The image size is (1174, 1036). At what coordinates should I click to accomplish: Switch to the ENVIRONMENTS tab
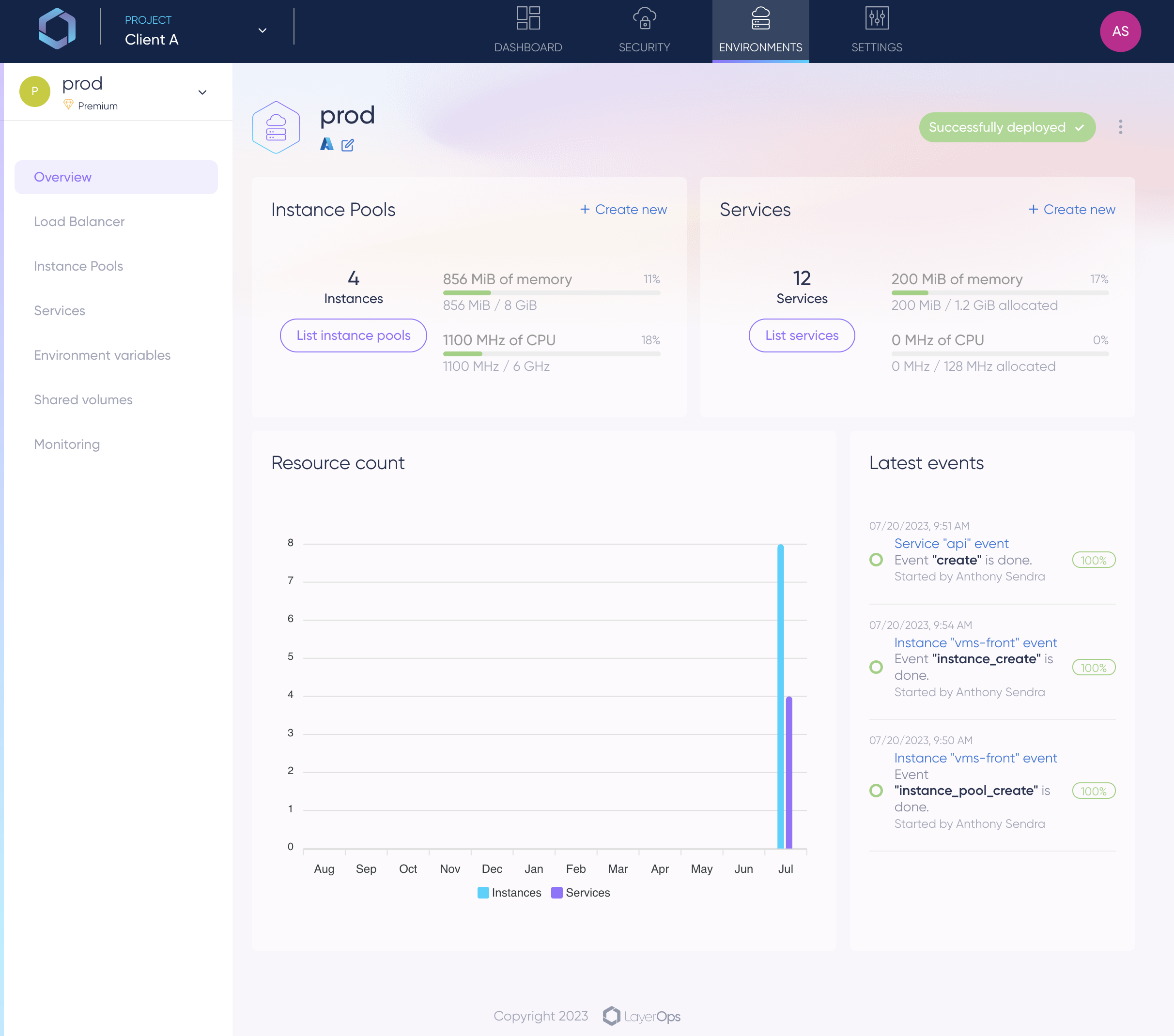click(760, 31)
